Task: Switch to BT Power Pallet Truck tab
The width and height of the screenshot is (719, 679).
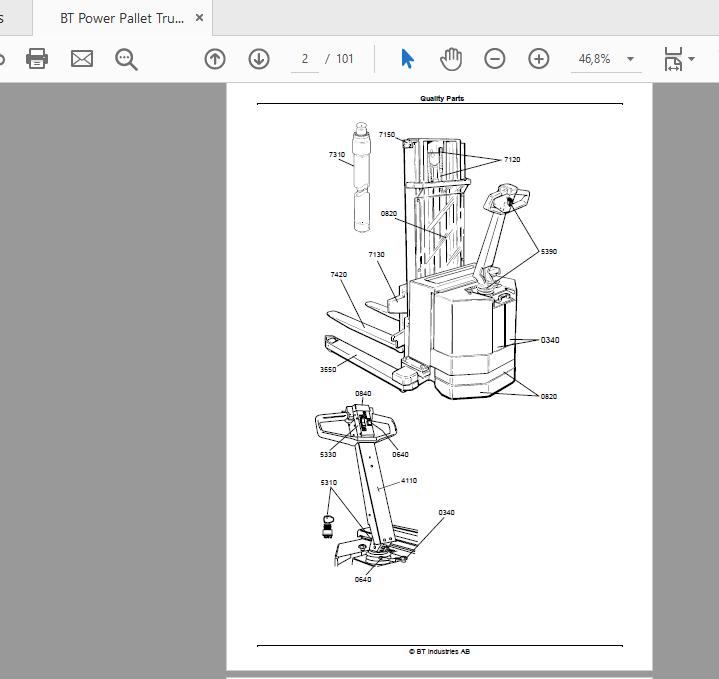Action: click(x=122, y=18)
